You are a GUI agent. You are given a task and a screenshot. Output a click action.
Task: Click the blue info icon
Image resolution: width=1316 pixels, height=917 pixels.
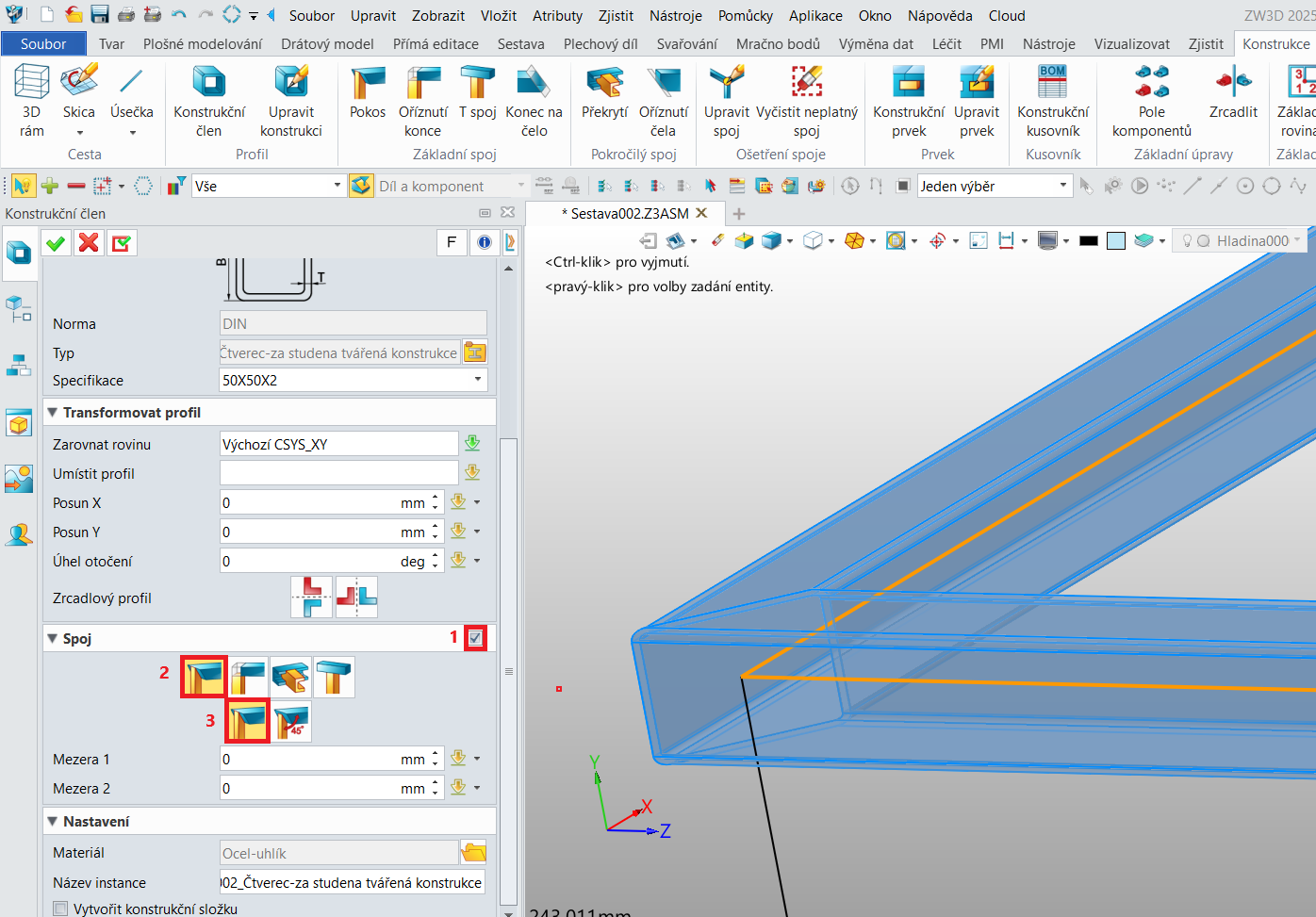[485, 242]
